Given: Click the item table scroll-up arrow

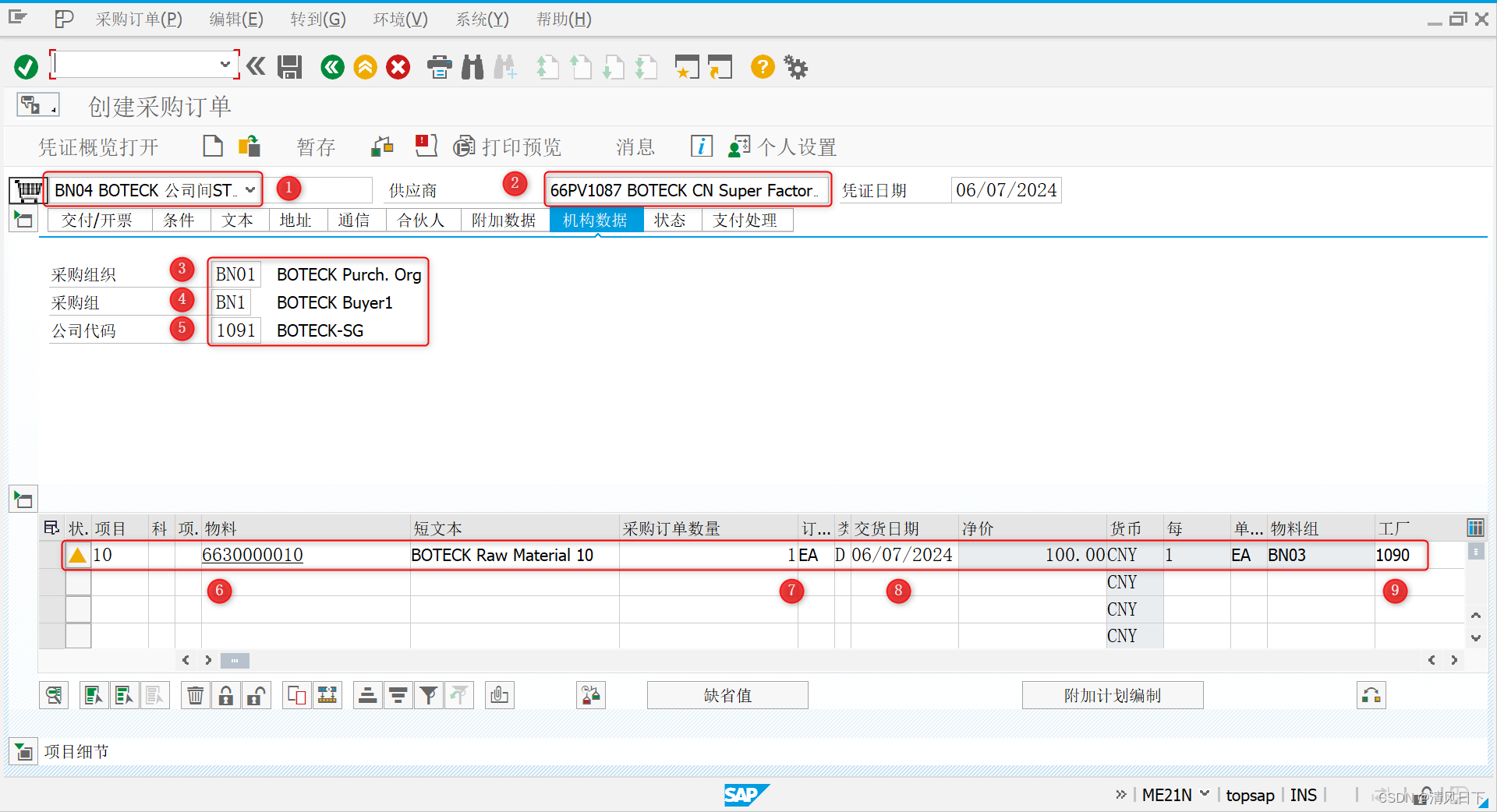Looking at the screenshot, I should click(x=1475, y=616).
